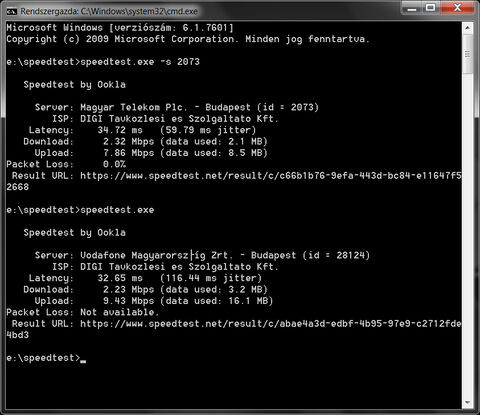
Task: Click the first ISP DIGI Tavkozlesi line
Action: click(165, 119)
